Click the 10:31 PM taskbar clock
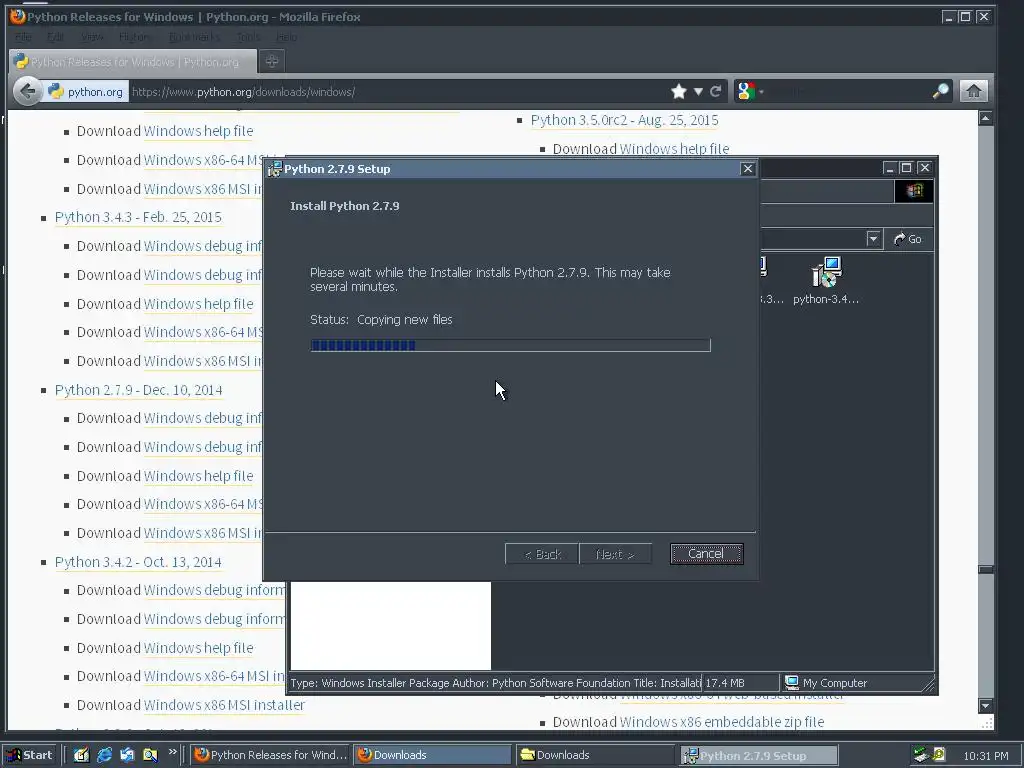Viewport: 1024px width, 768px height. point(986,756)
